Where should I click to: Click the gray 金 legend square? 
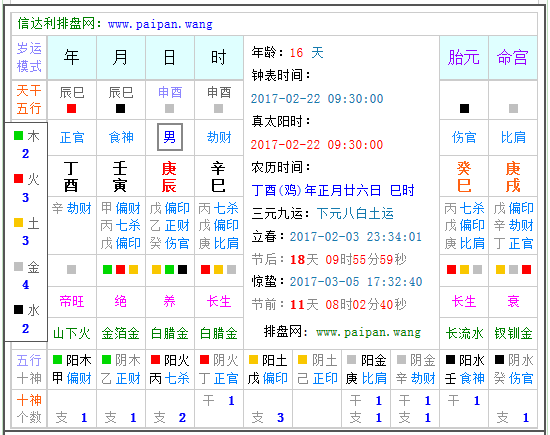point(19,266)
